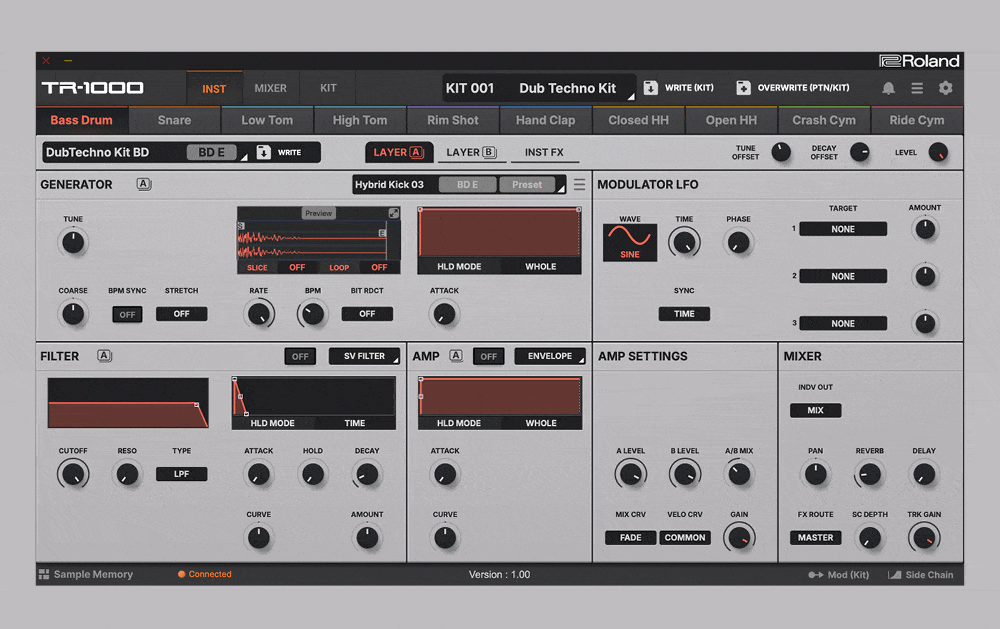Toggle the BPM SYNC off switch
1000x629 pixels.
pyautogui.click(x=127, y=314)
